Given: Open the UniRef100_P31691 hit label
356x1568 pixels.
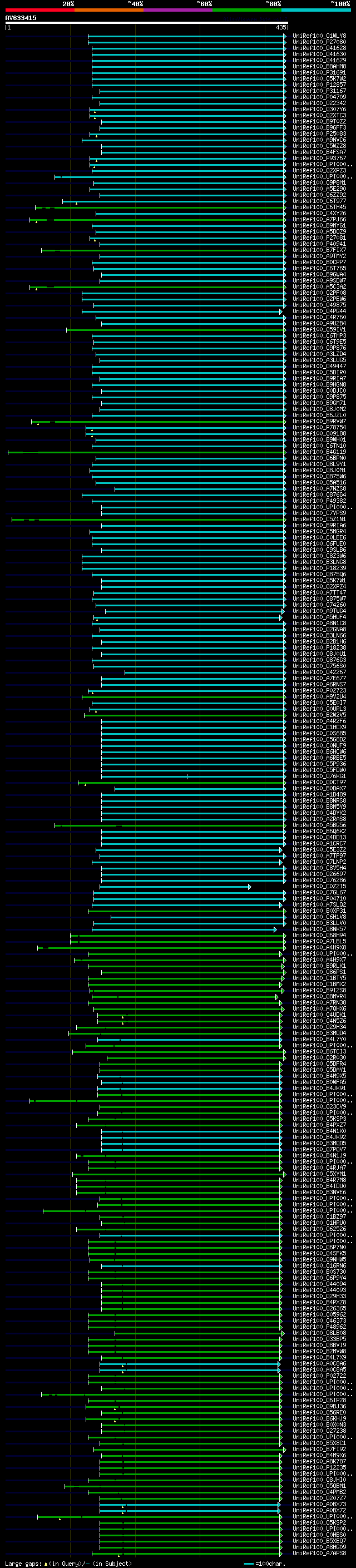Looking at the screenshot, I should [319, 72].
